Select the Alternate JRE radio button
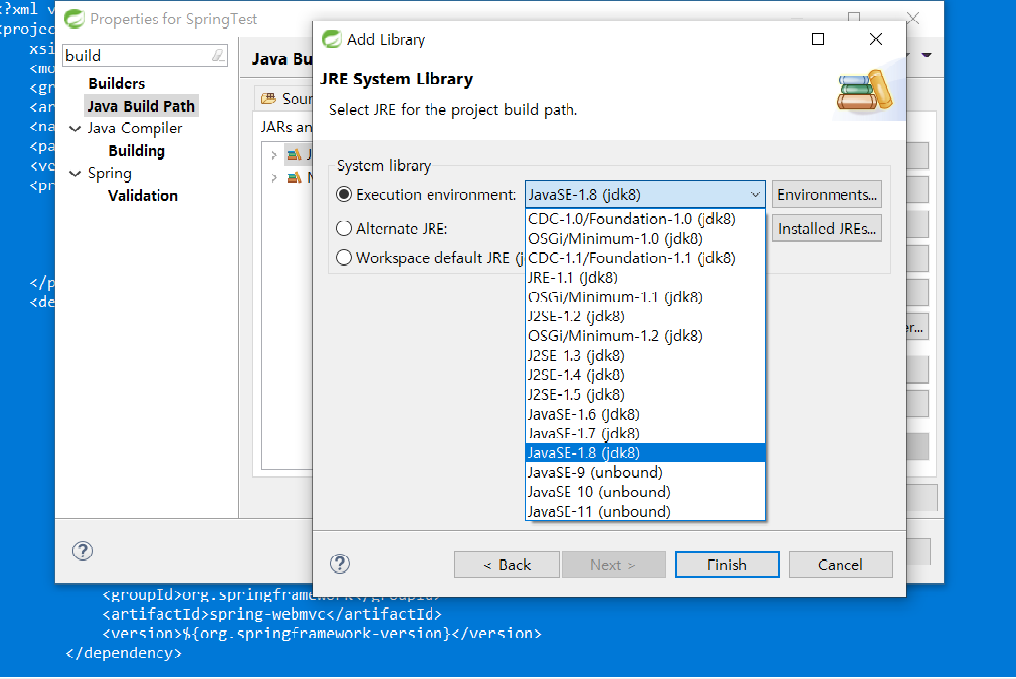The width and height of the screenshot is (1016, 679). pos(344,228)
